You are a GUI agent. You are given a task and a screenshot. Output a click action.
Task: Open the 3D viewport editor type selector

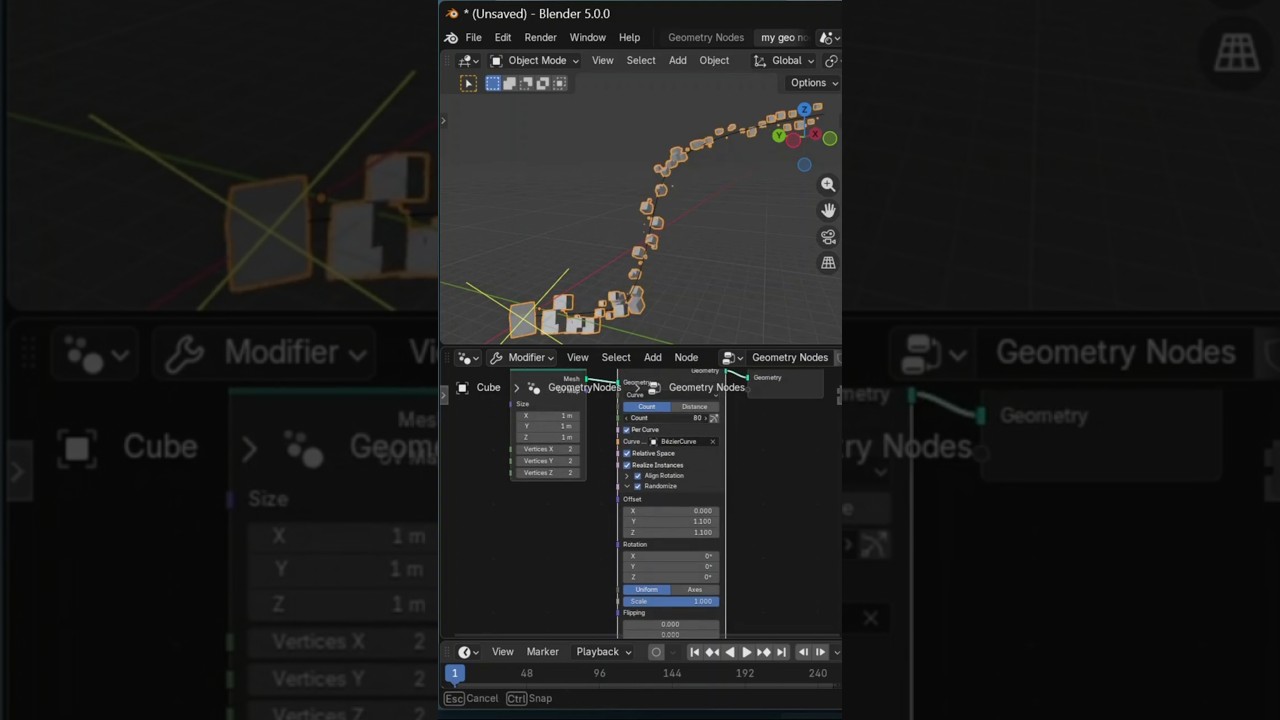pos(468,61)
